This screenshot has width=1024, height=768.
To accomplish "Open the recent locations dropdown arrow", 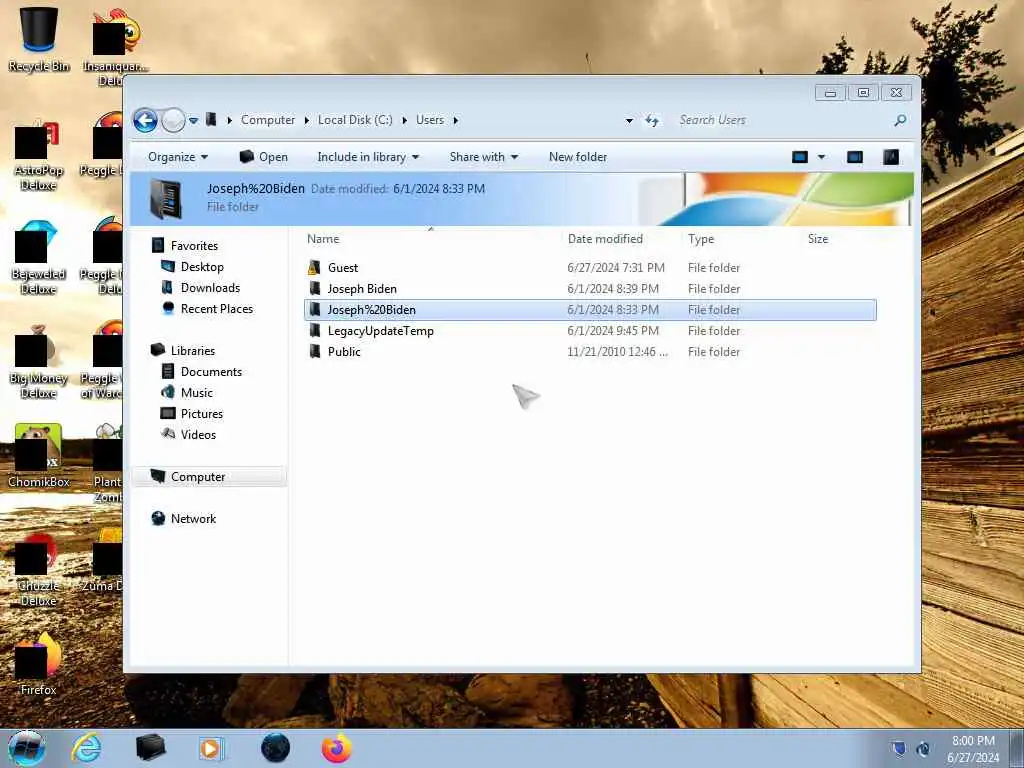I will coord(193,121).
